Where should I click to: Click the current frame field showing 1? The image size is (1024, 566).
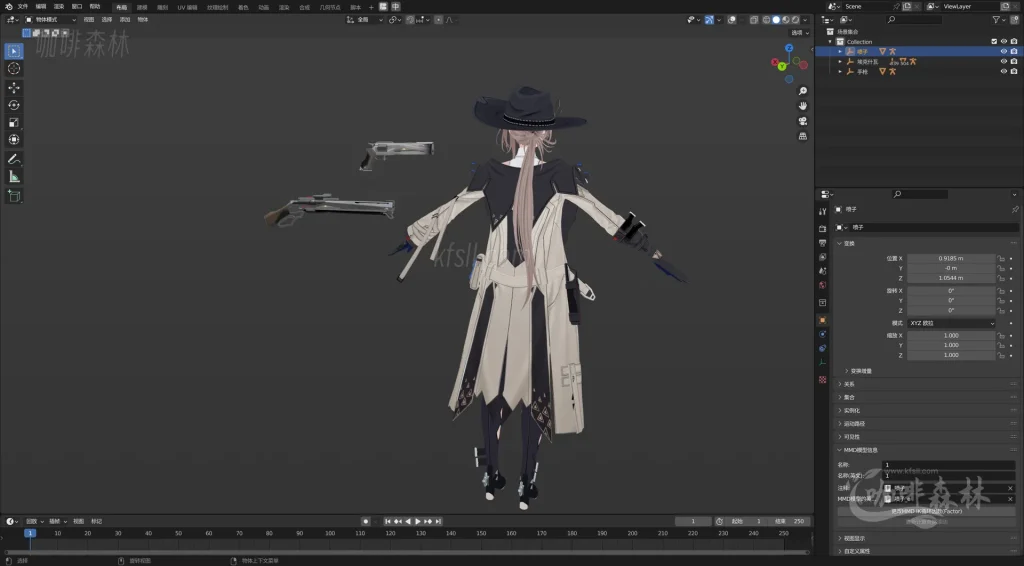(x=693, y=522)
